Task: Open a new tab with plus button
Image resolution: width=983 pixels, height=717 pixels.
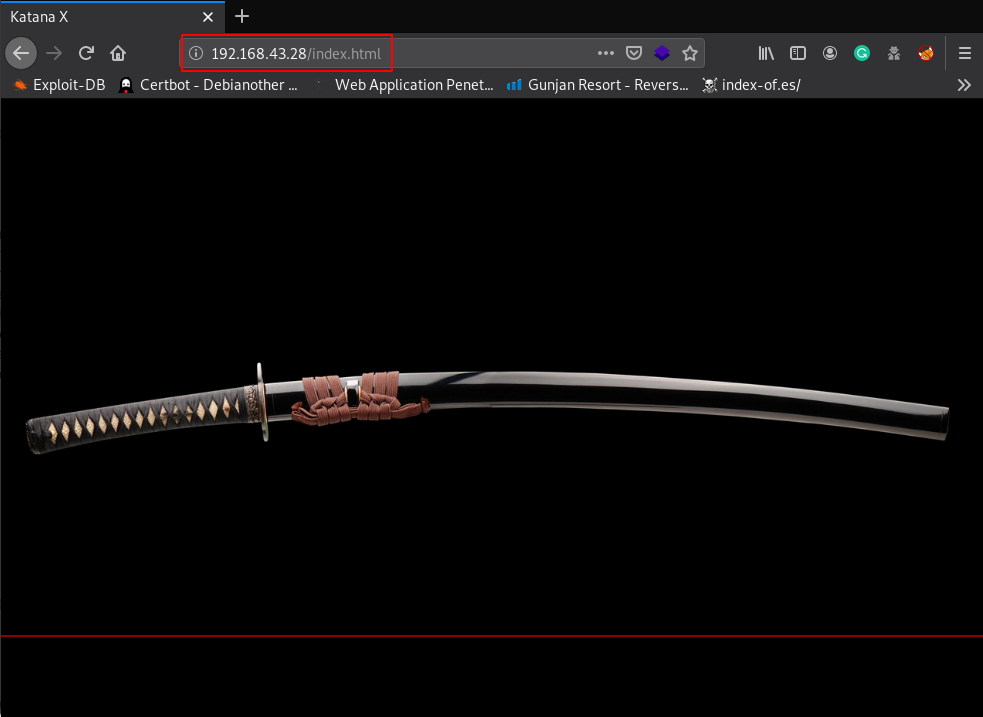Action: [242, 17]
